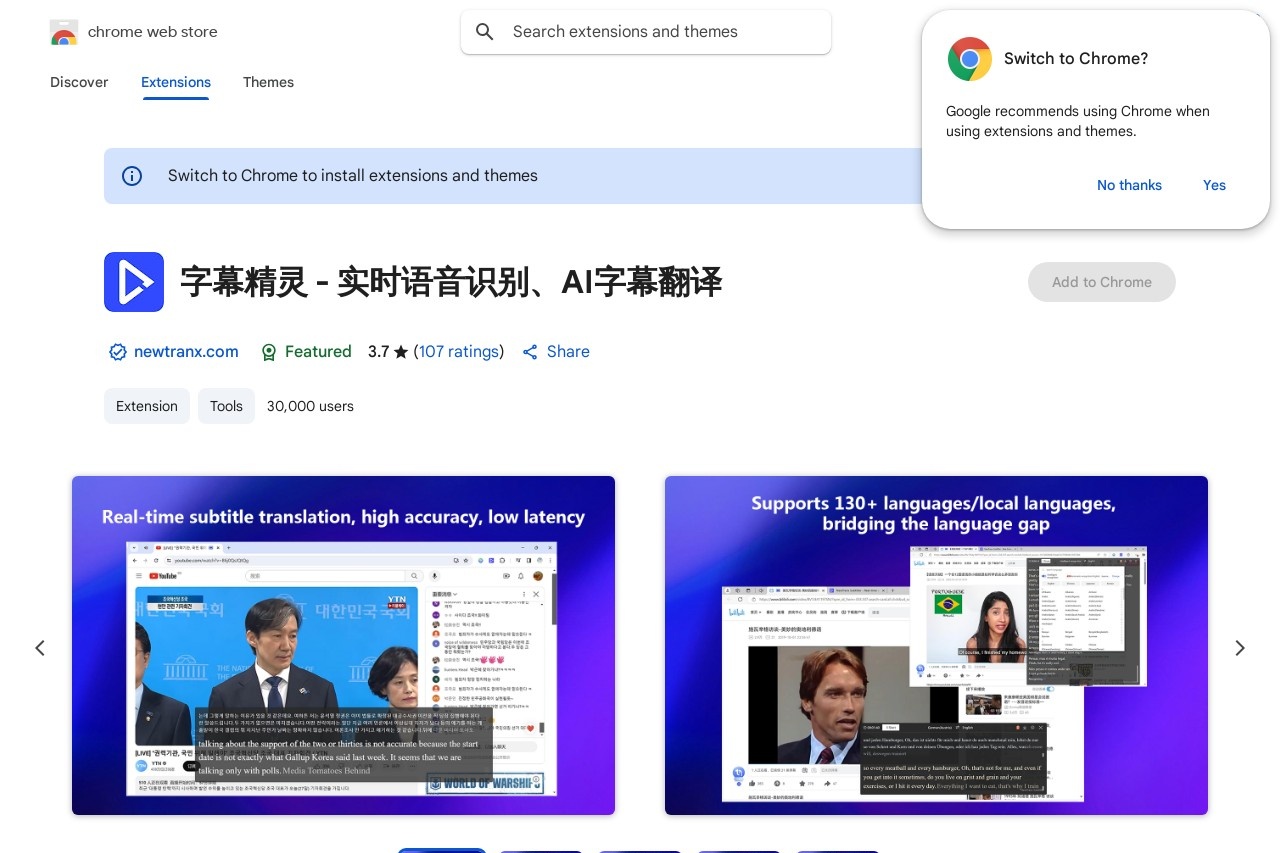Open the 130+ languages screenshot

(x=936, y=645)
